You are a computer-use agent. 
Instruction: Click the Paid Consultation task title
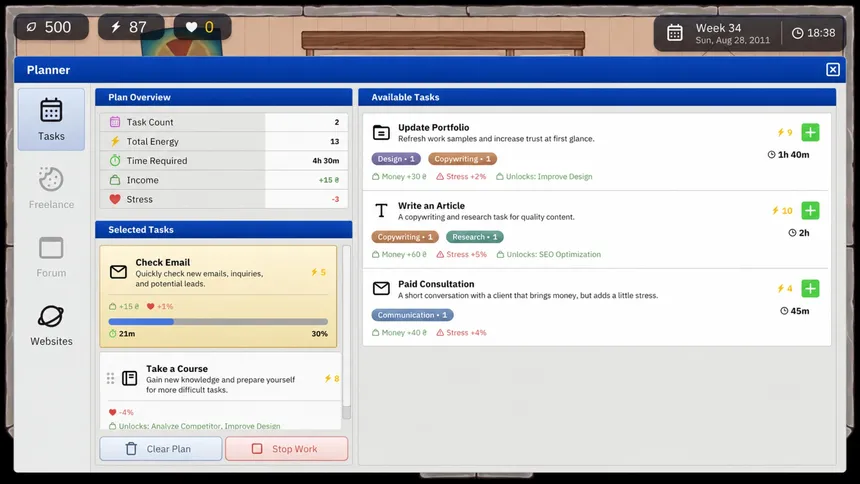point(436,284)
